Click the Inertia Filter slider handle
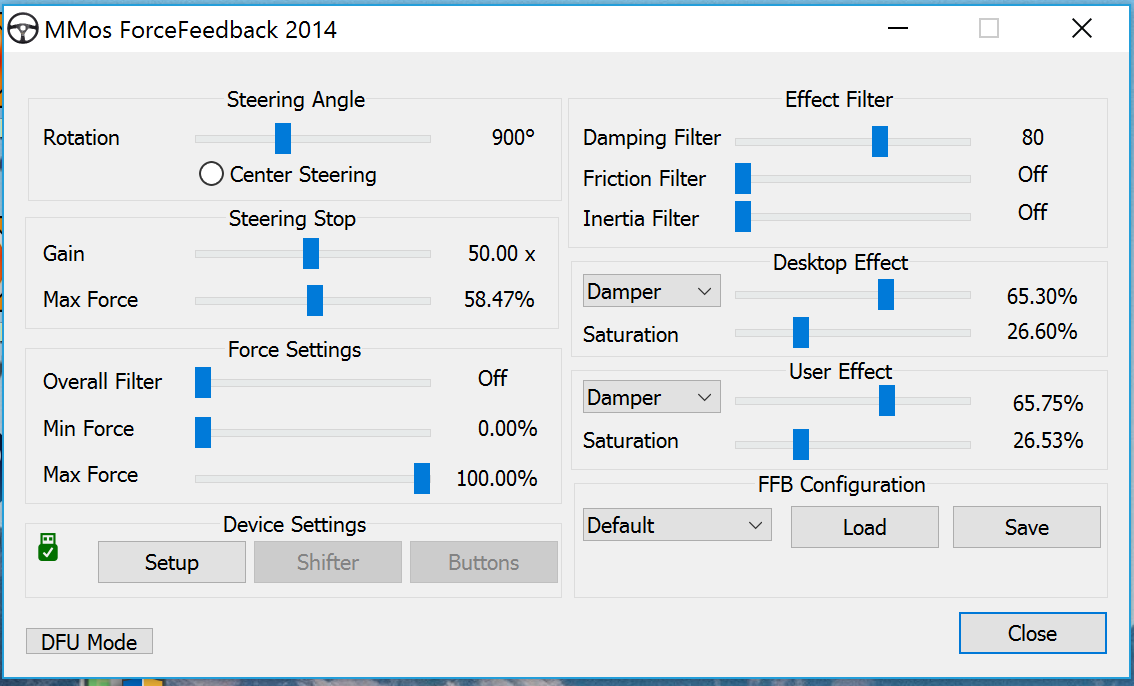This screenshot has width=1134, height=686. click(x=743, y=217)
